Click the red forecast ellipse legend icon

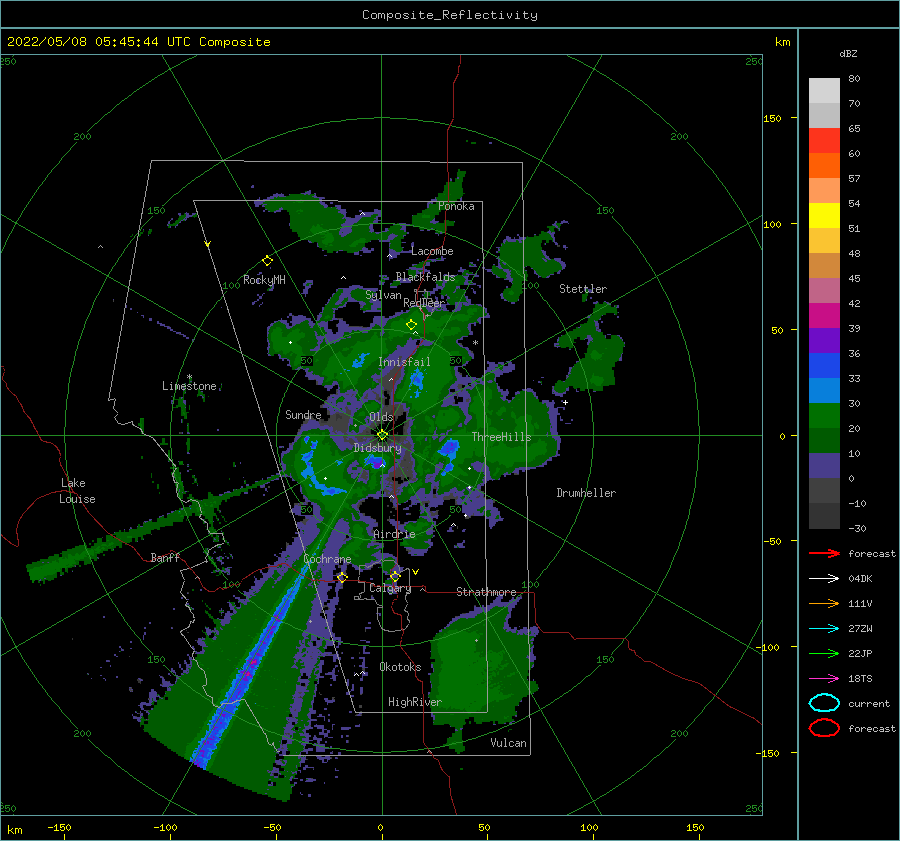click(824, 728)
